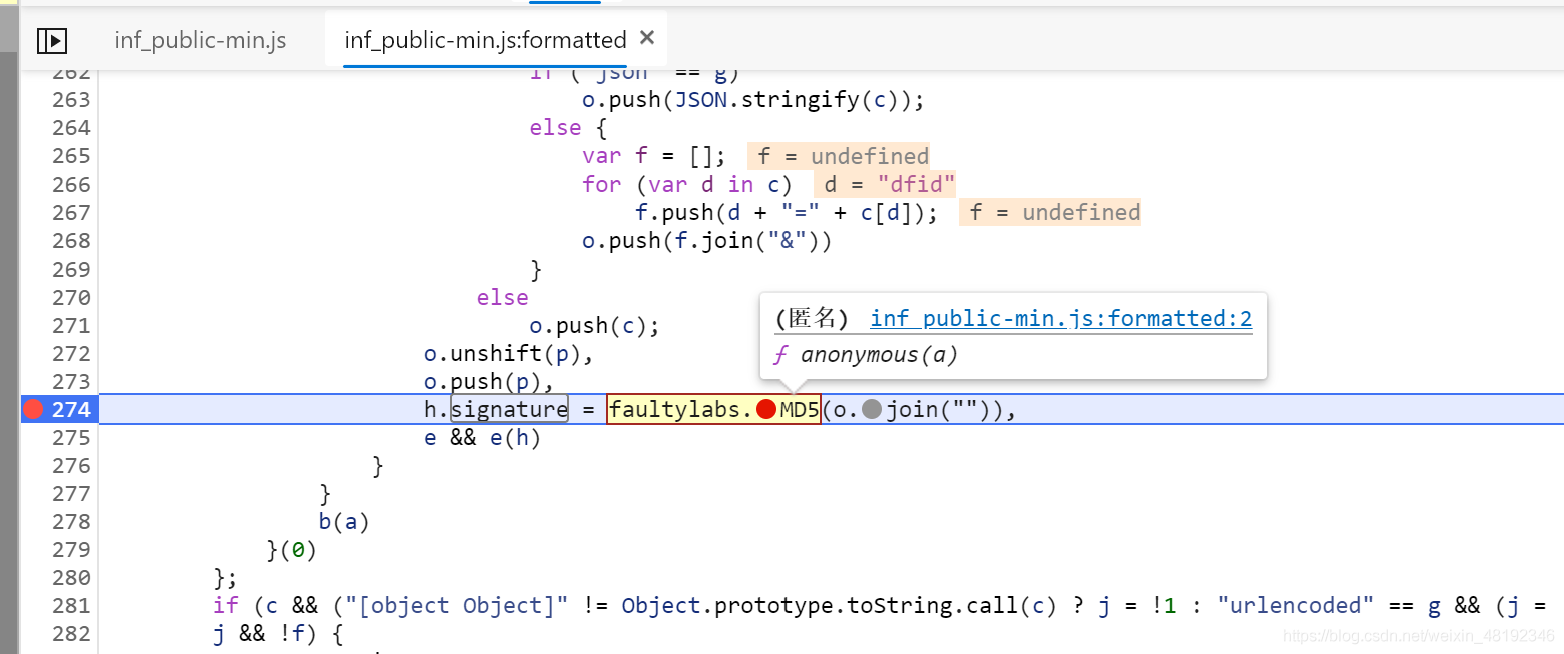Set breakpoint at line number 282
The height and width of the screenshot is (654, 1564).
click(70, 633)
